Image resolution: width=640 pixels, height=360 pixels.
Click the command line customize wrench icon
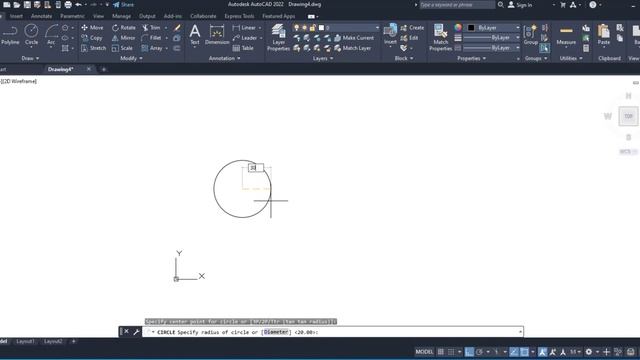pos(136,332)
